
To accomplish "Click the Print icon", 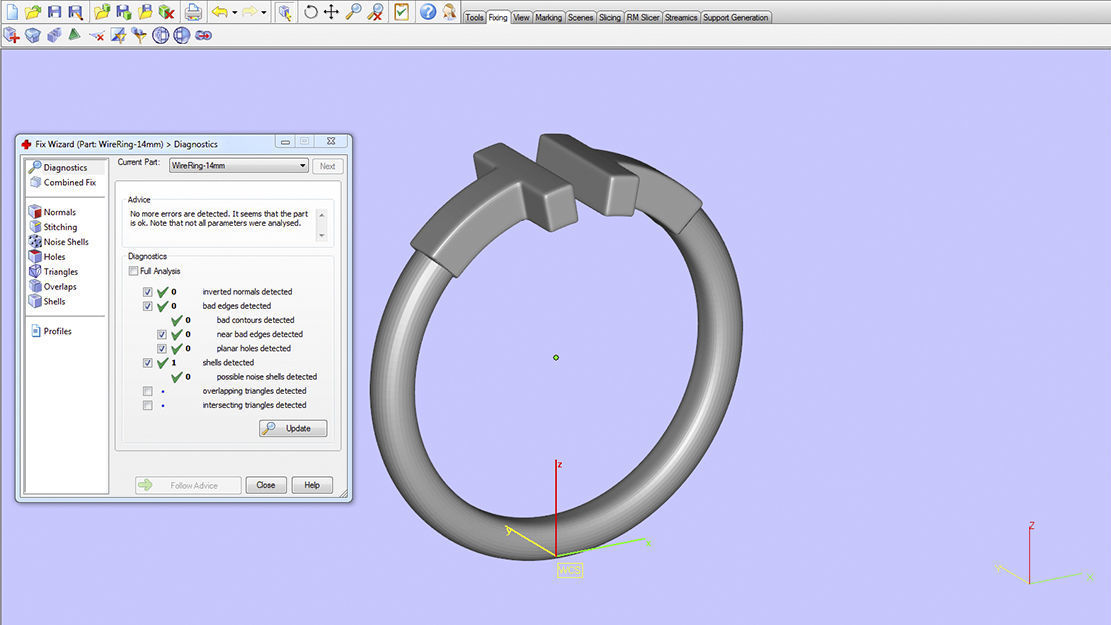I will [x=193, y=12].
